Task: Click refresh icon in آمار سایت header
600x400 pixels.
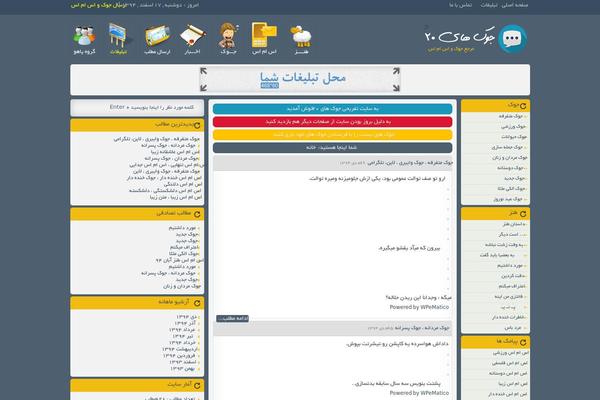Action: (197, 385)
